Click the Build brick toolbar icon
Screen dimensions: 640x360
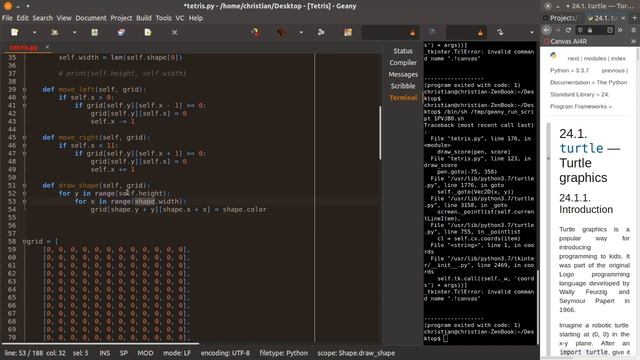[281, 32]
